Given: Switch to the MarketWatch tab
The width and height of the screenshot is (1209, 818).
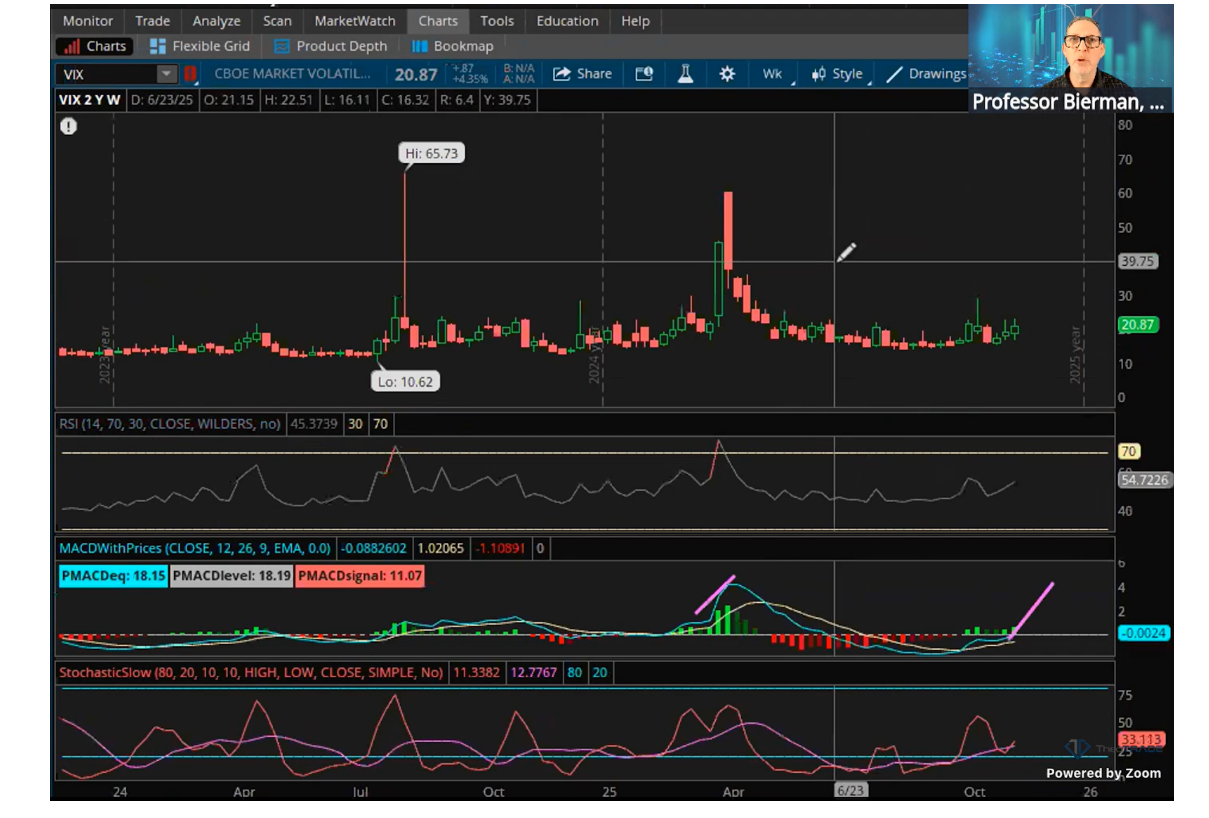Looking at the screenshot, I should click(x=354, y=21).
